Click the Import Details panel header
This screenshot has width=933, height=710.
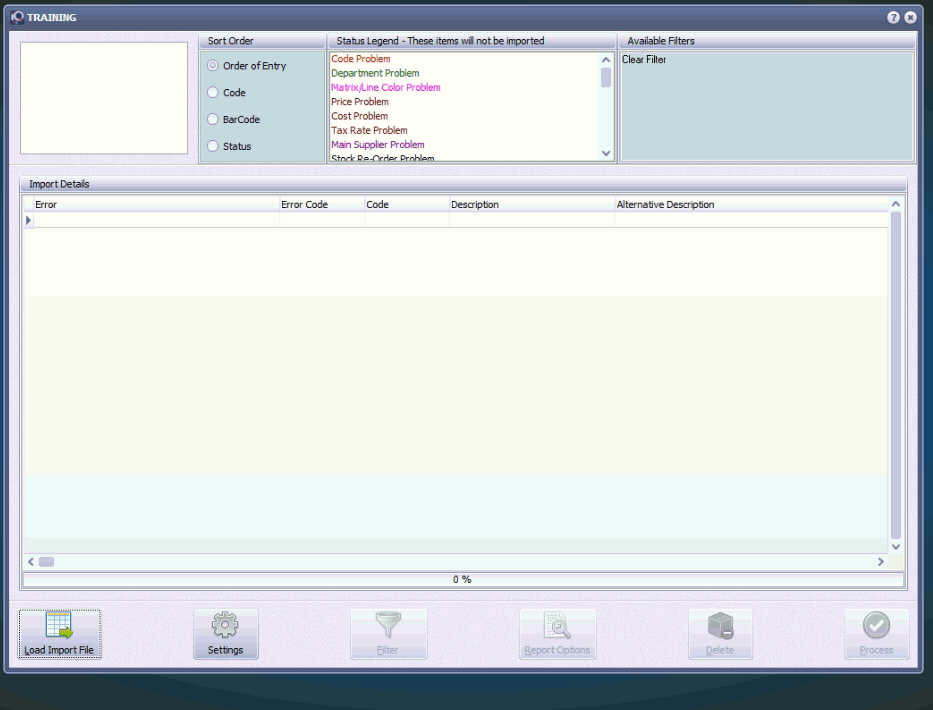click(464, 184)
